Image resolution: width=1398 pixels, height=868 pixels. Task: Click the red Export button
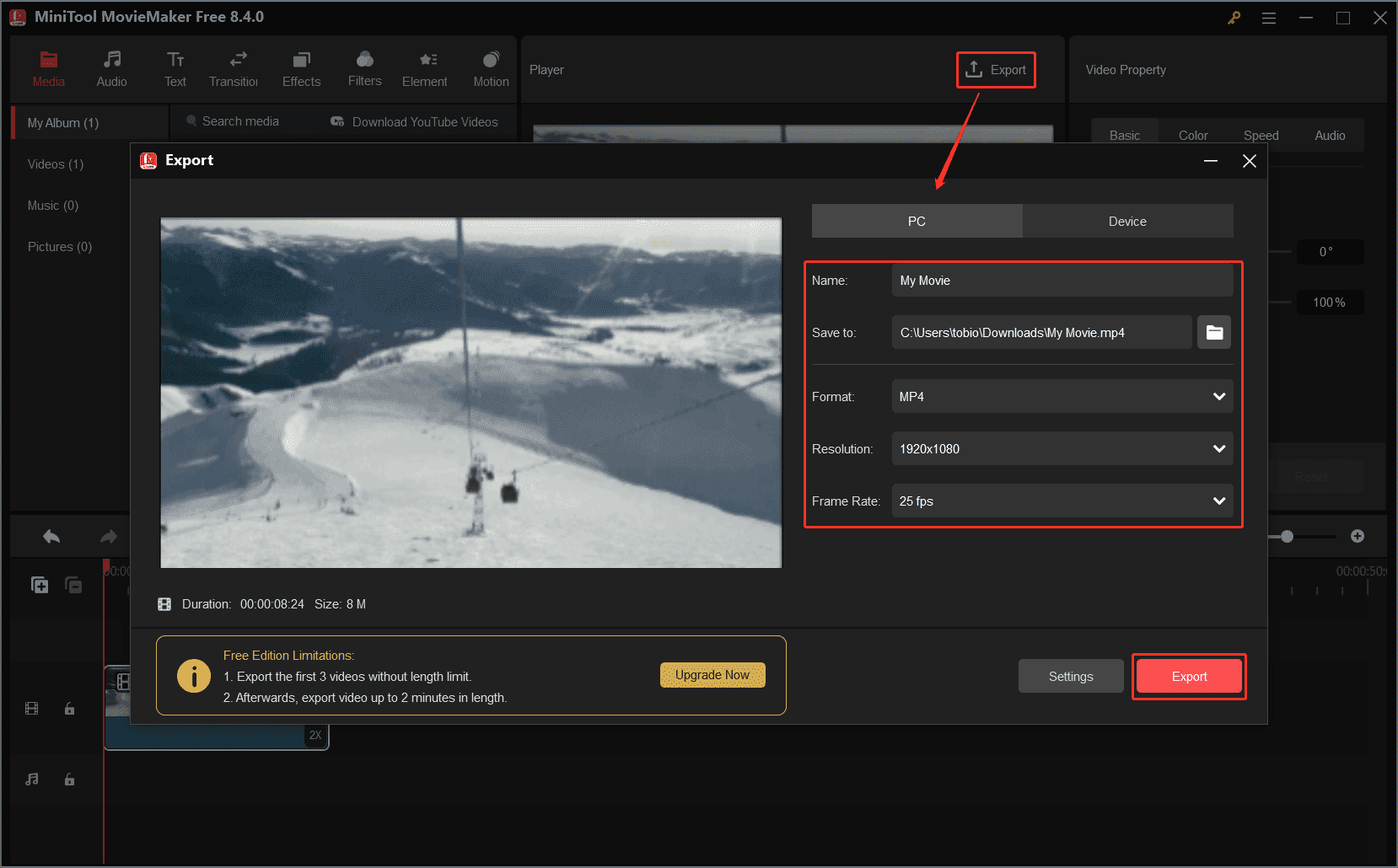(x=1189, y=676)
